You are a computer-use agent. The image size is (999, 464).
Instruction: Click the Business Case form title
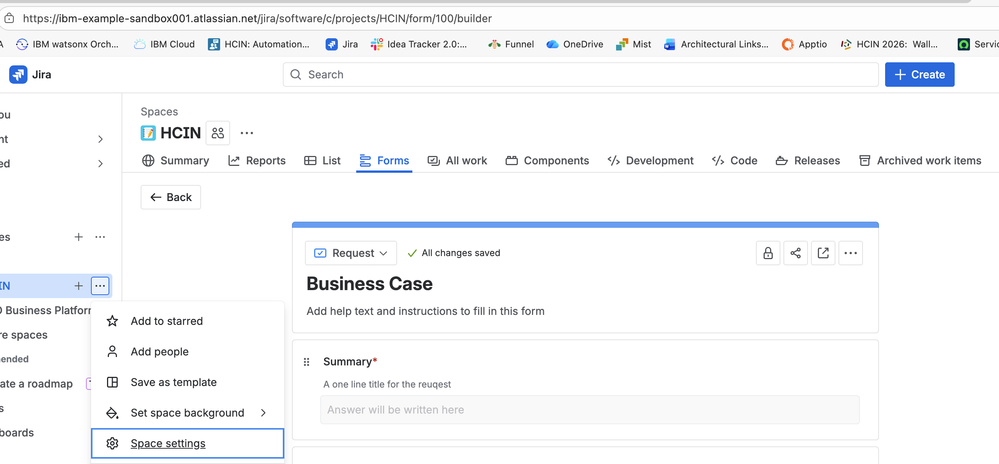370,284
